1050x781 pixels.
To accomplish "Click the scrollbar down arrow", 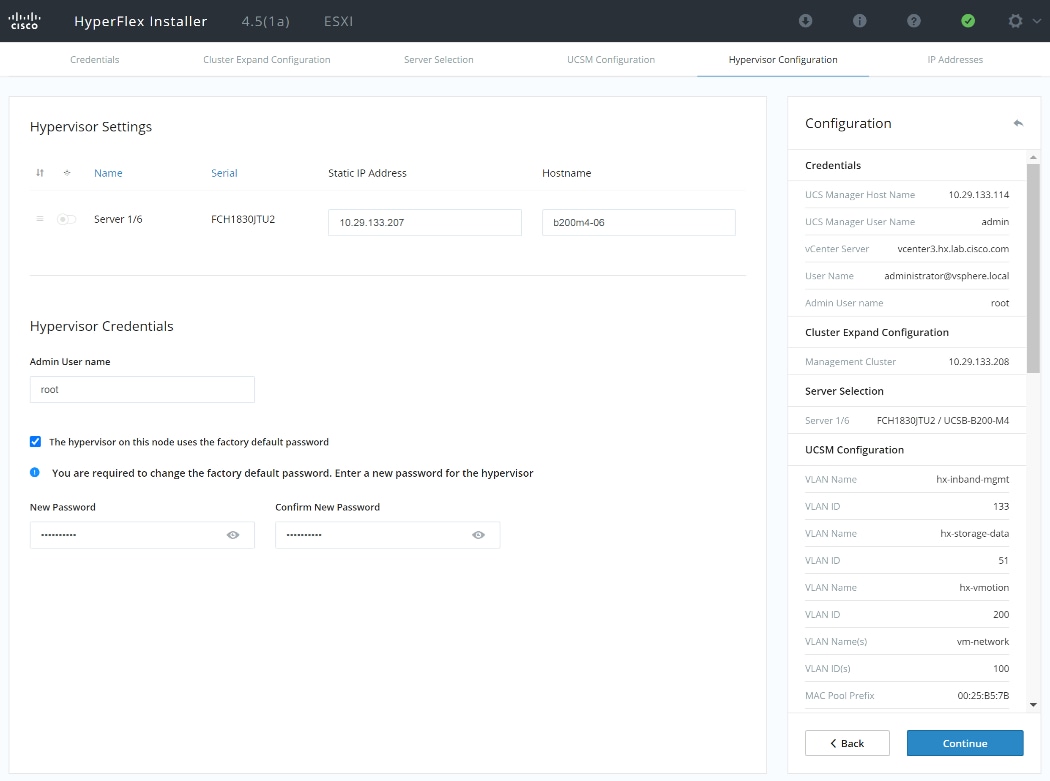I will pyautogui.click(x=1033, y=705).
